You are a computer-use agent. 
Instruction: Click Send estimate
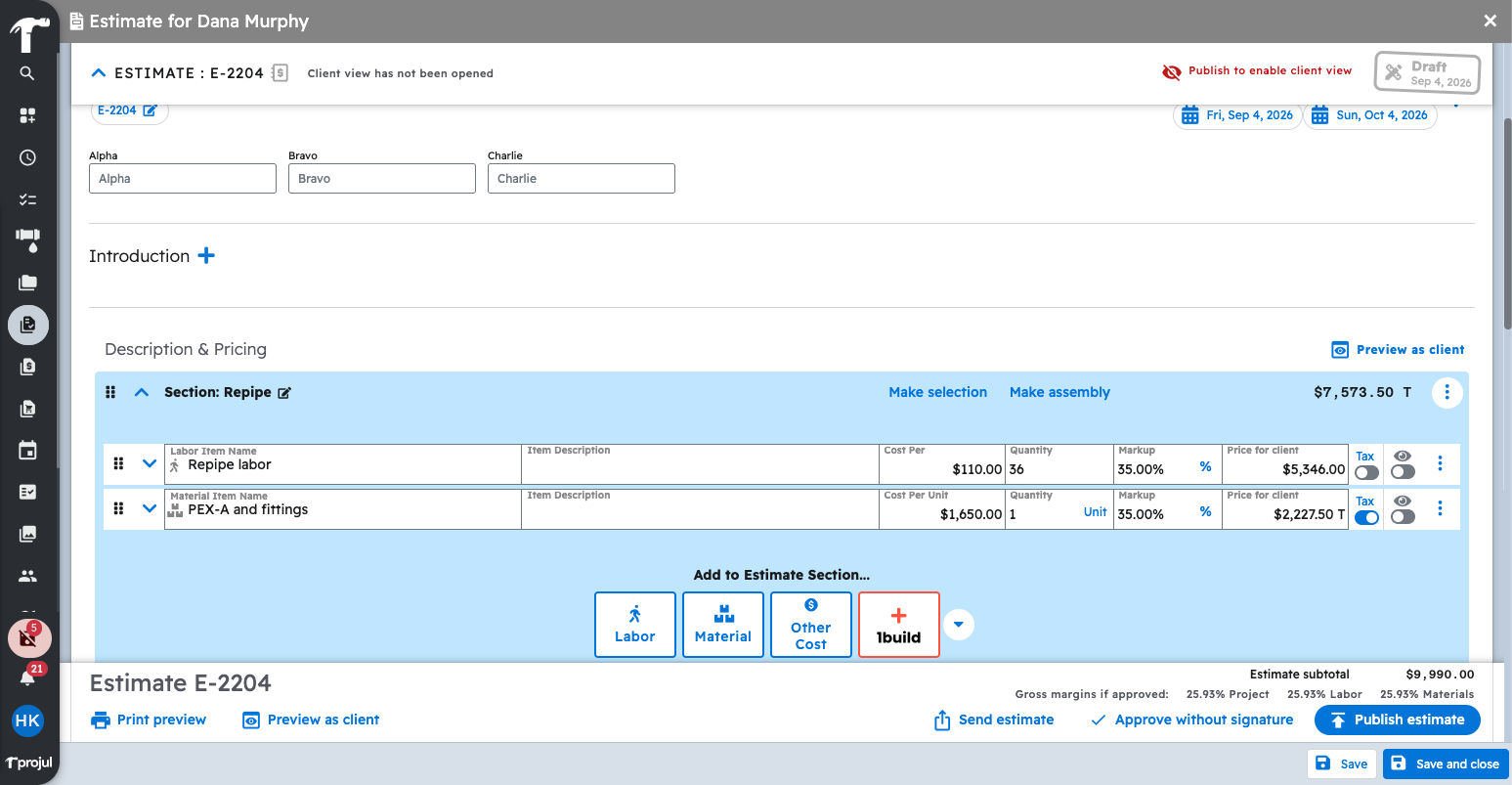coord(994,720)
